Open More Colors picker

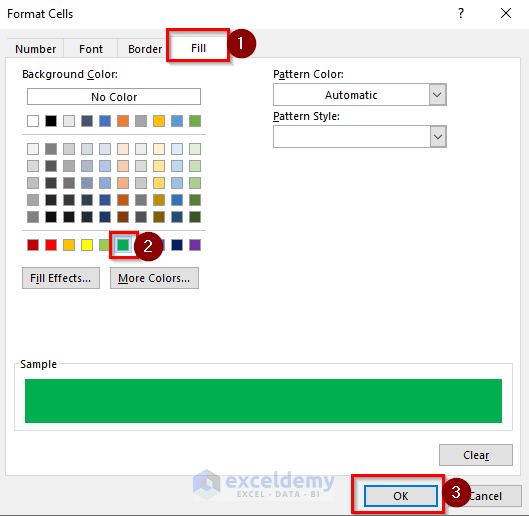coord(154,278)
